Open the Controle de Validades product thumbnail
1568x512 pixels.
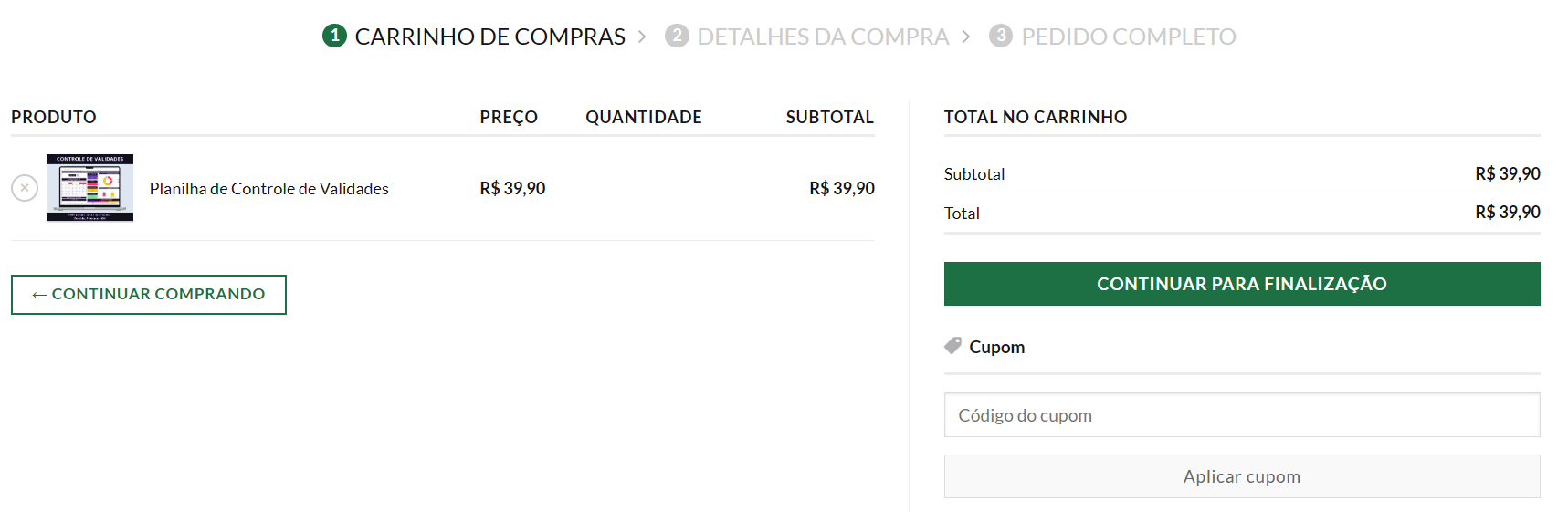89,188
